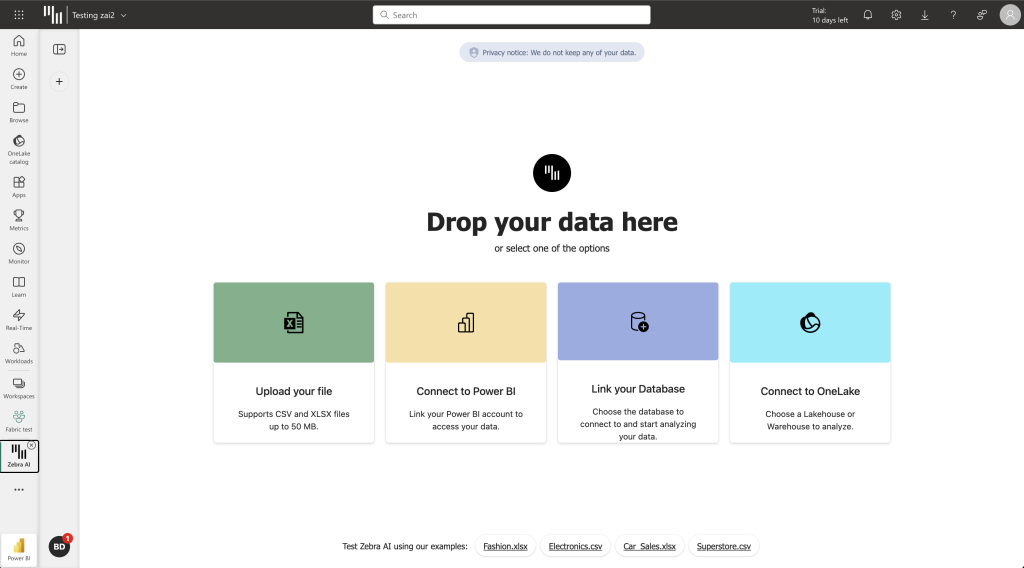Open Real-Time in the sidebar
This screenshot has width=1024, height=568.
pyautogui.click(x=19, y=320)
